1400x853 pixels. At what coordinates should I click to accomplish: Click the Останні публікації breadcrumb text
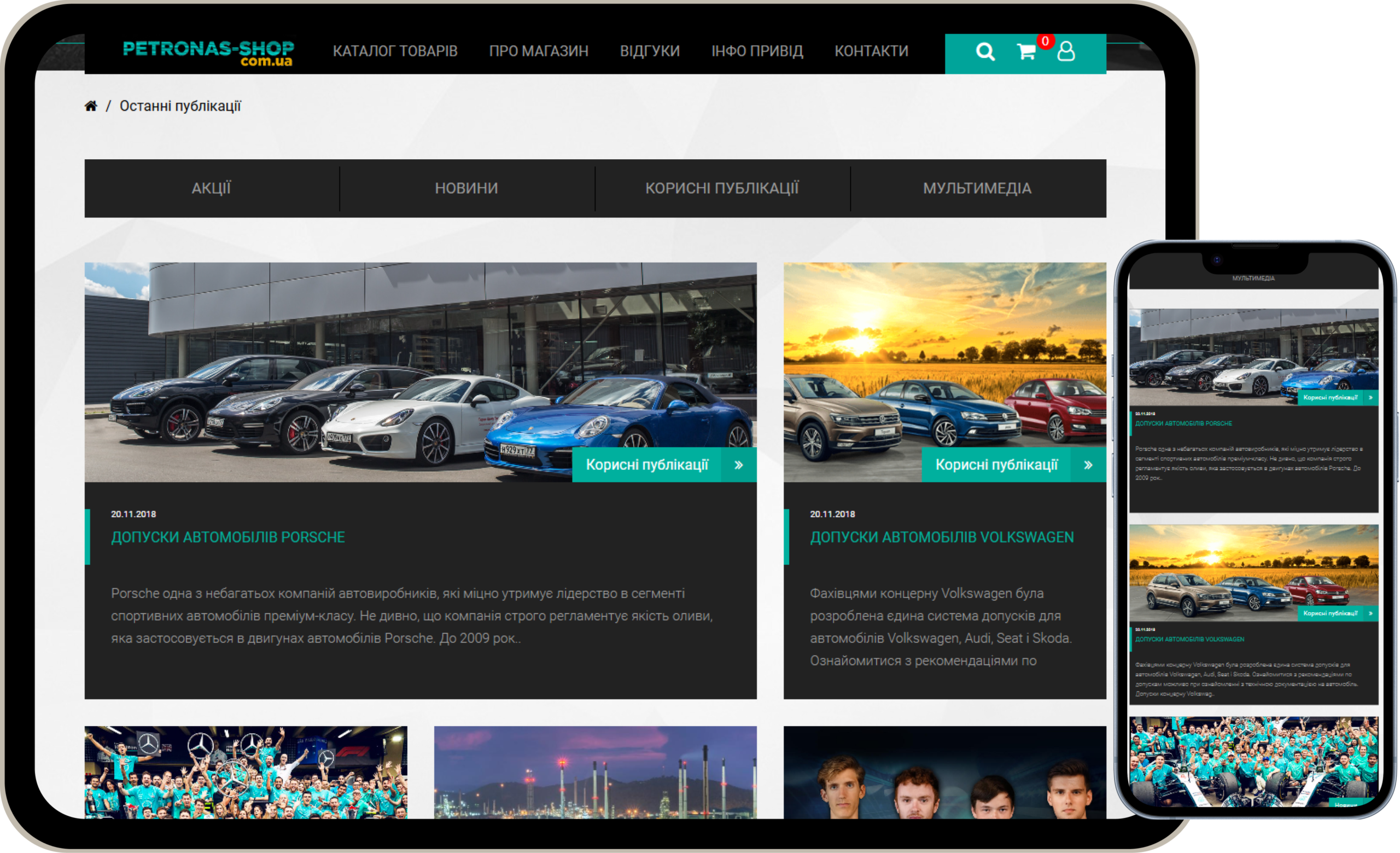[x=180, y=106]
